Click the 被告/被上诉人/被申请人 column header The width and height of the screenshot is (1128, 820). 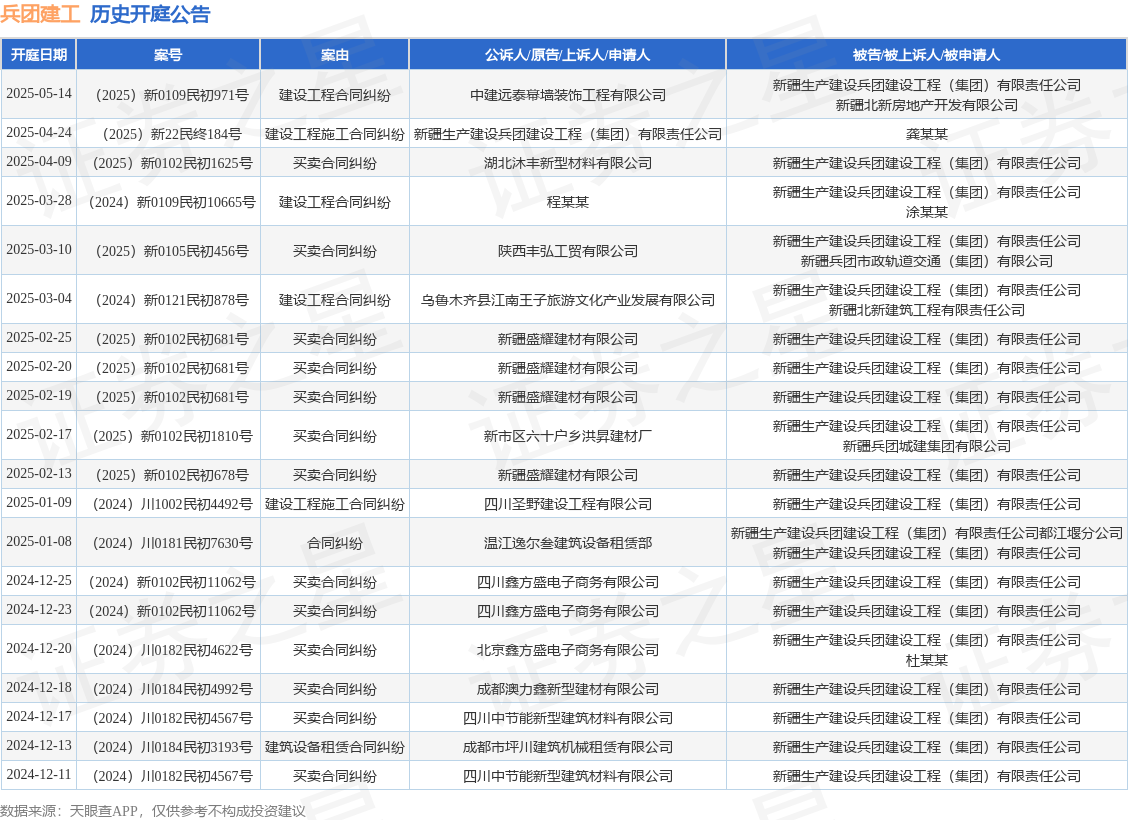[x=926, y=54]
